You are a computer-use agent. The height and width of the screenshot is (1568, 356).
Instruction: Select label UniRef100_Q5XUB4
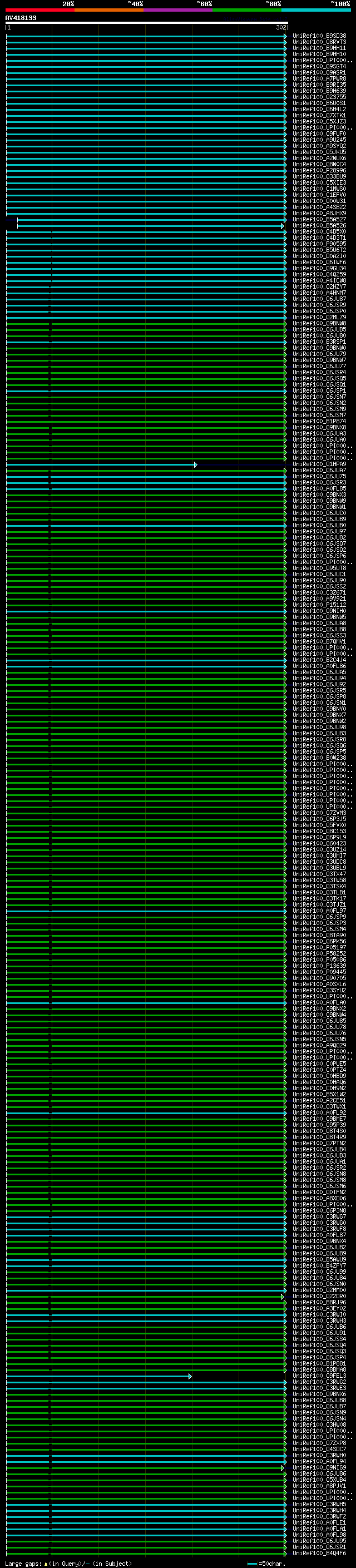click(319, 1480)
